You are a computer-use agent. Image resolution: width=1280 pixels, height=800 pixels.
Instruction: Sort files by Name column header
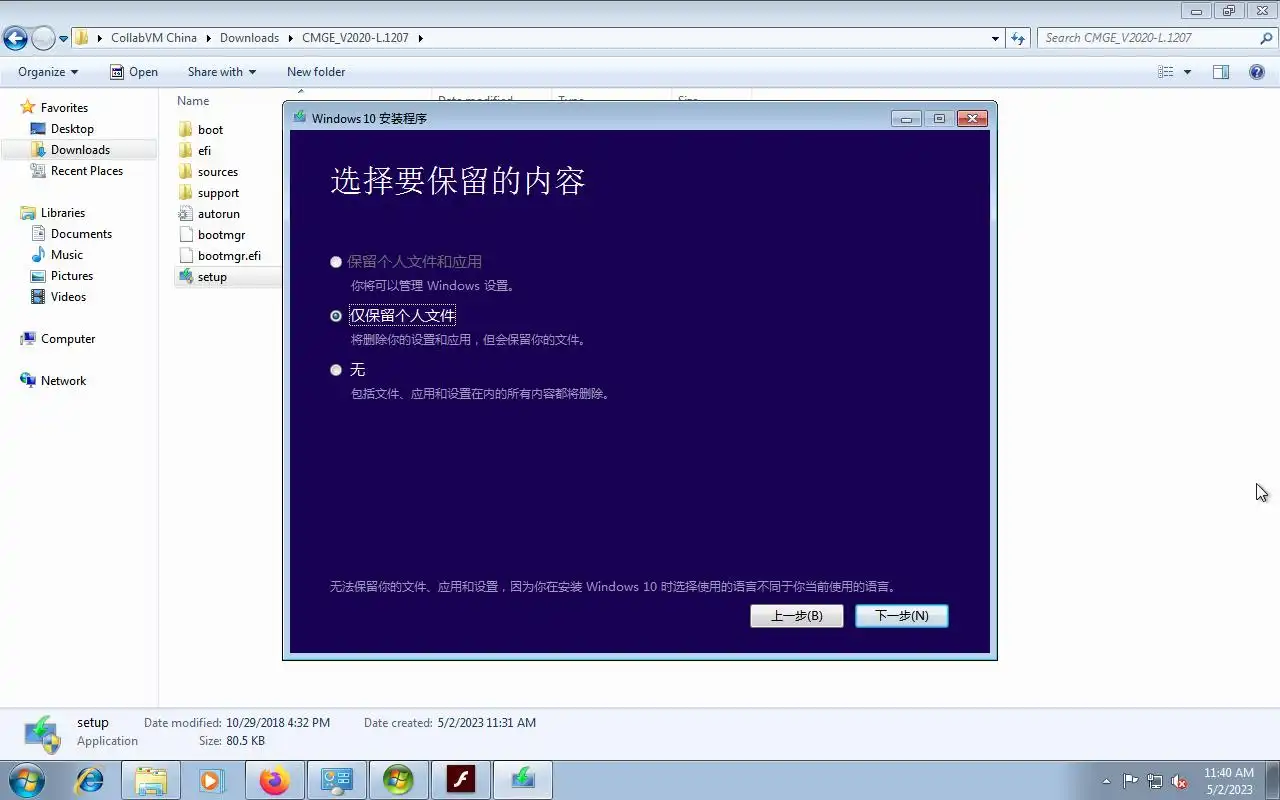tap(193, 101)
